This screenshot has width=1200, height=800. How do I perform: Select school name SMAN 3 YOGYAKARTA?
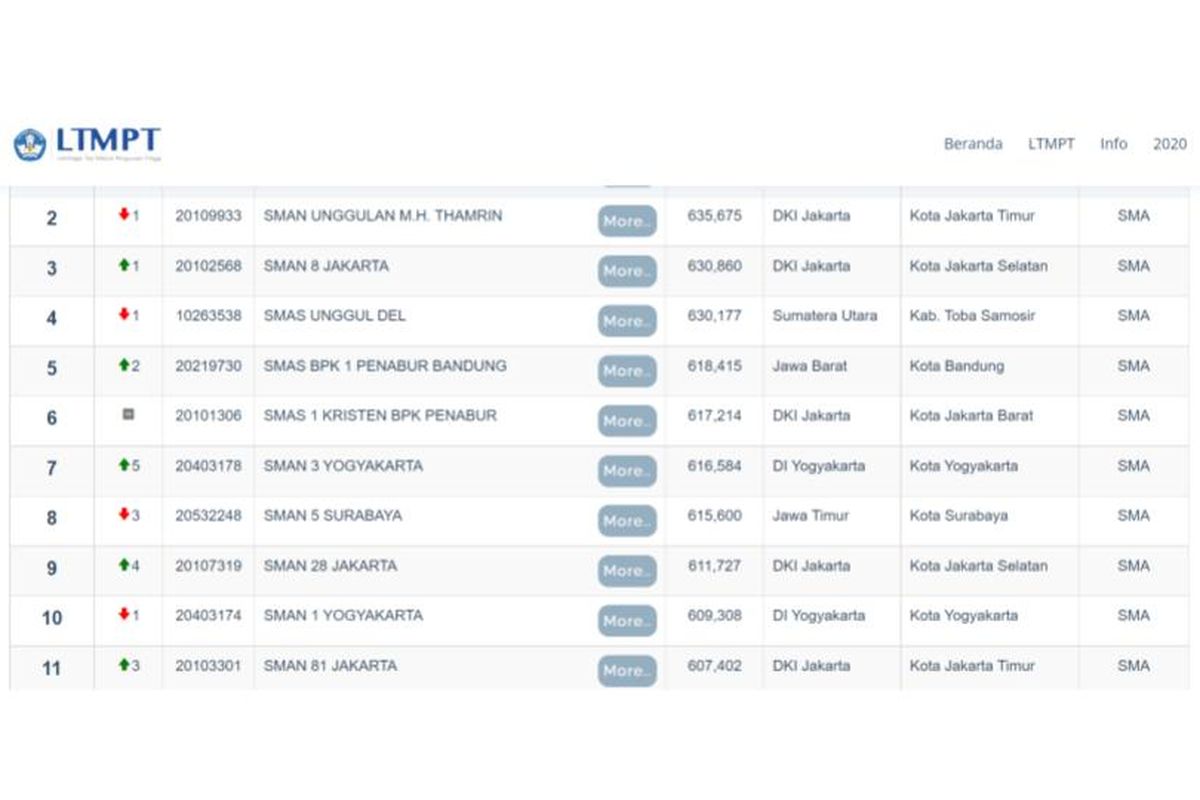[x=343, y=465]
